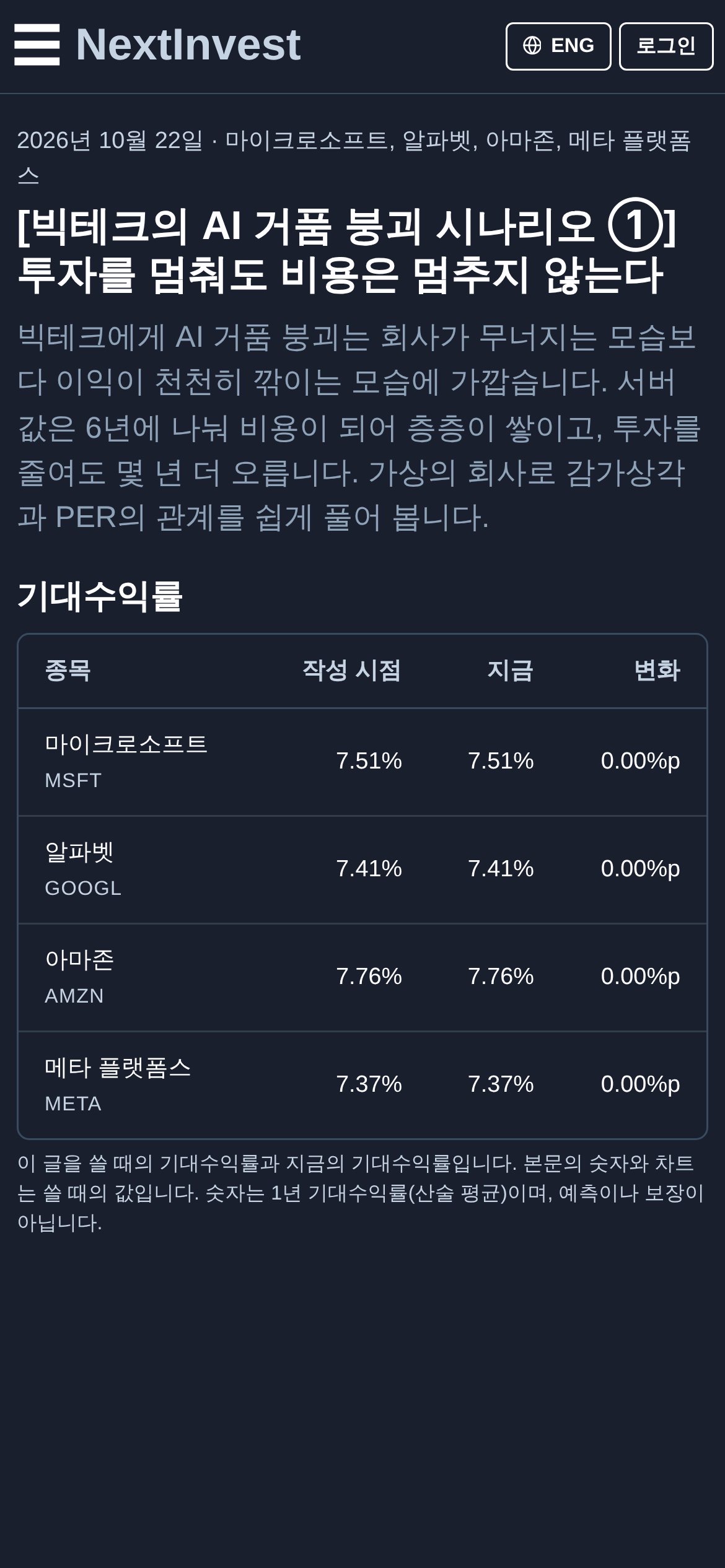Open the hamburger menu icon

point(37,45)
